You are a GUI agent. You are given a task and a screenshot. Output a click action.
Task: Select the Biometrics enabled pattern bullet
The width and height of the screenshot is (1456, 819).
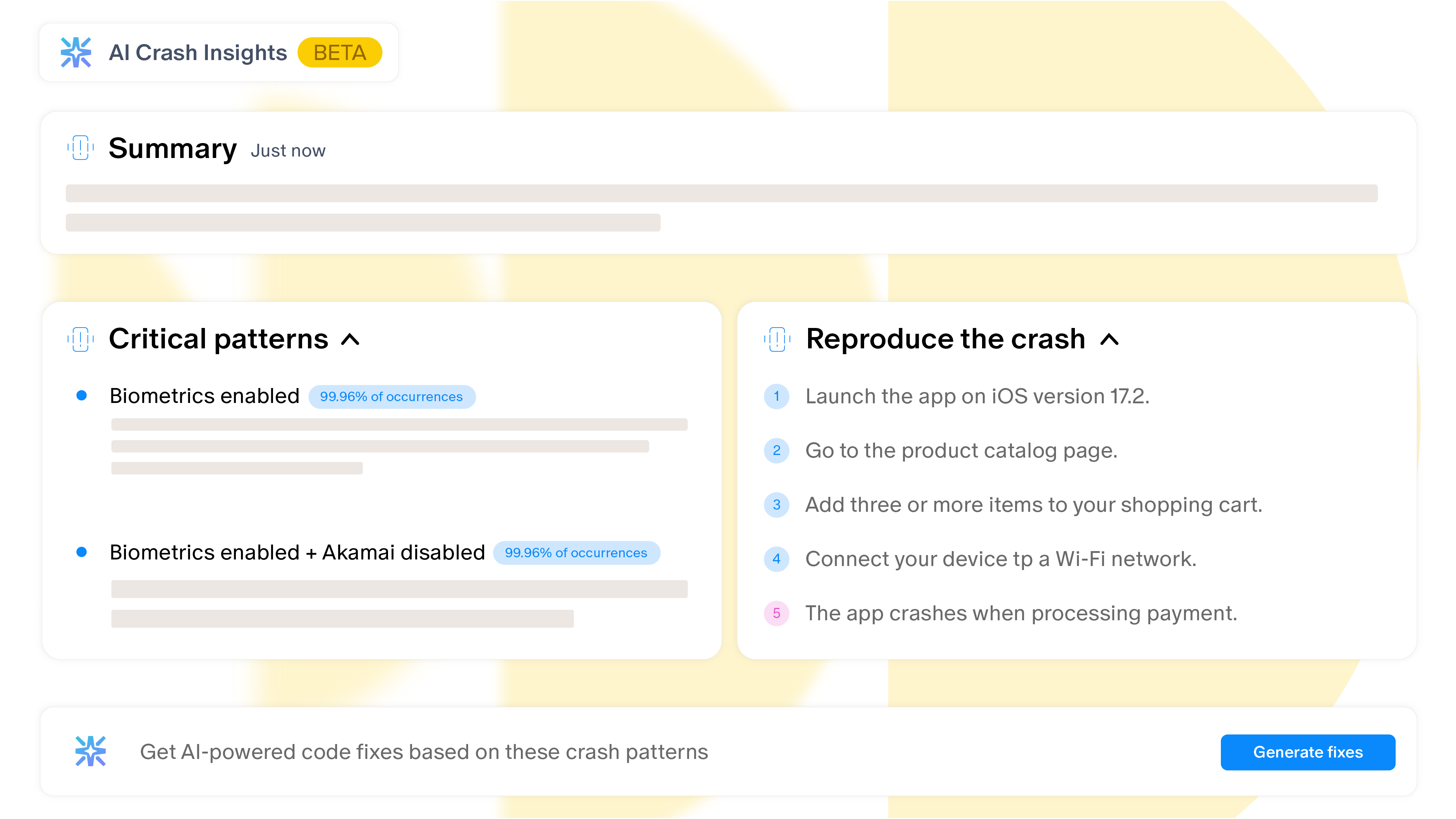(82, 396)
